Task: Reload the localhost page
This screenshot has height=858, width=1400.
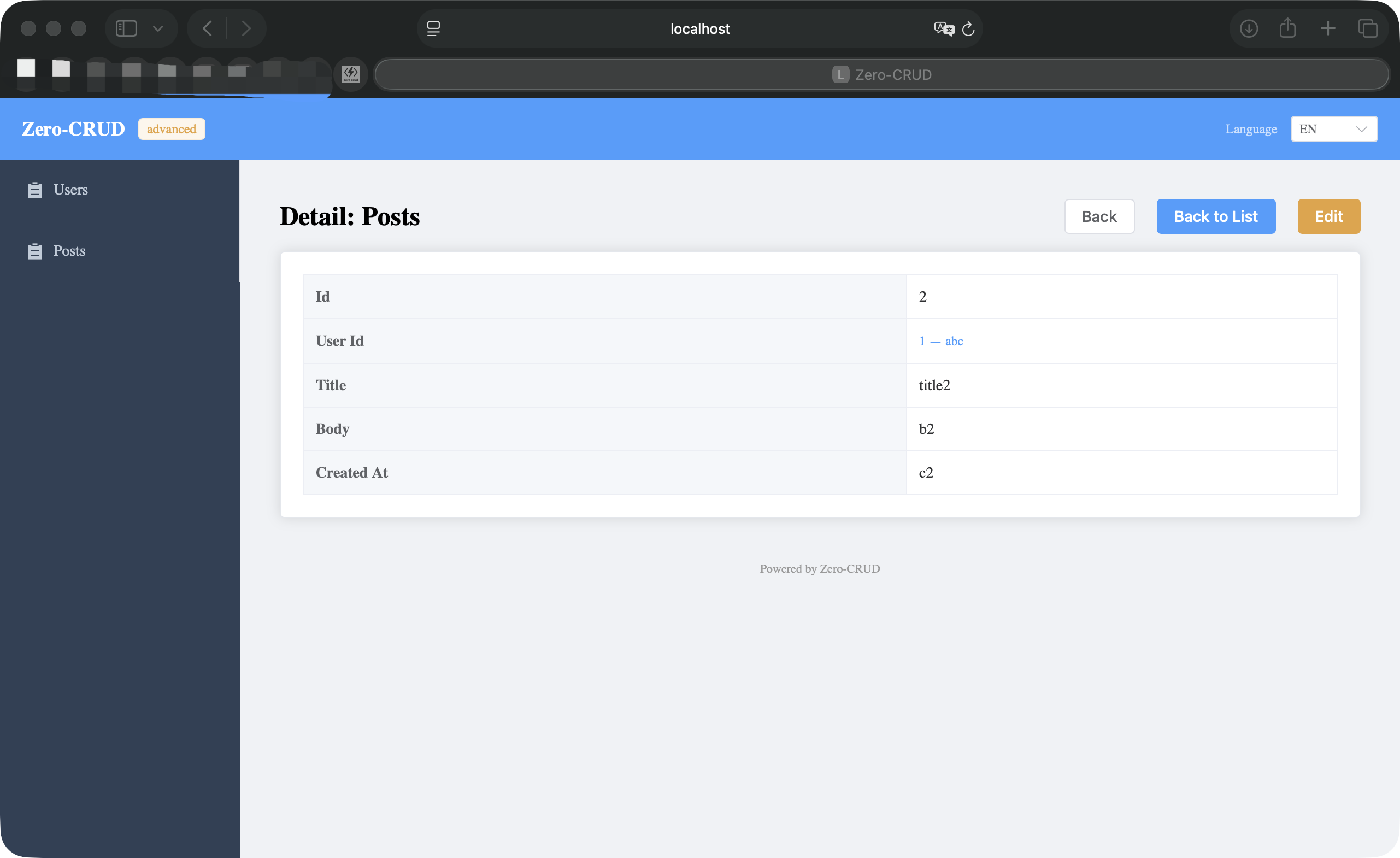Action: pyautogui.click(x=968, y=28)
